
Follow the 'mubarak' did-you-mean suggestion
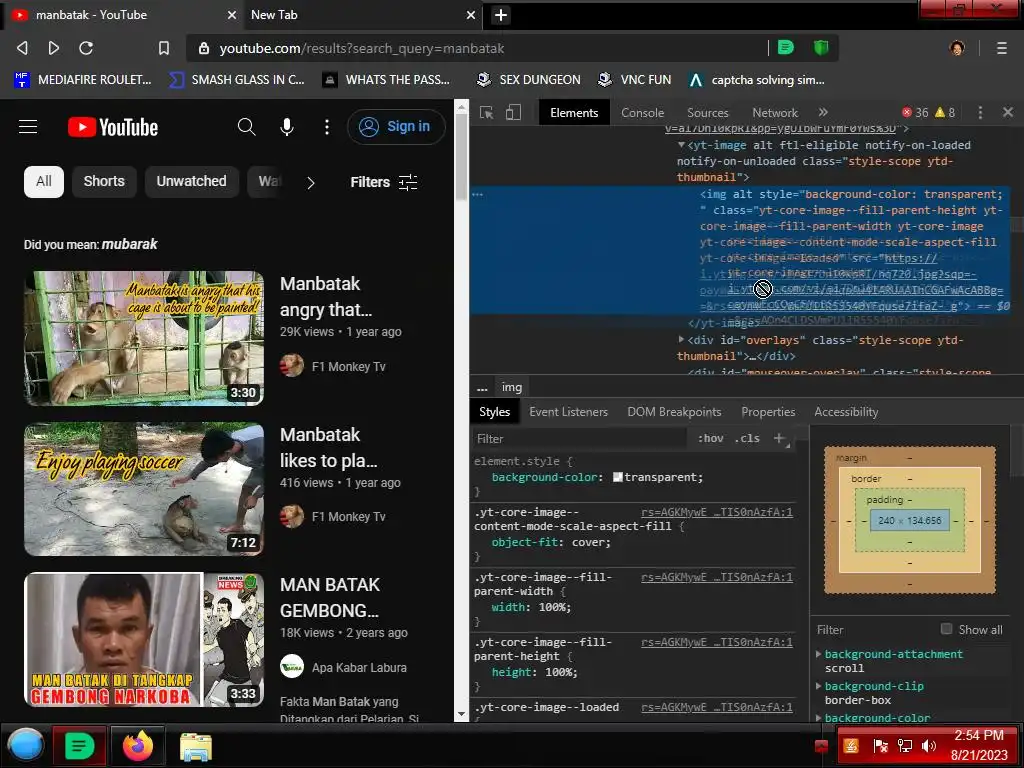pos(129,244)
